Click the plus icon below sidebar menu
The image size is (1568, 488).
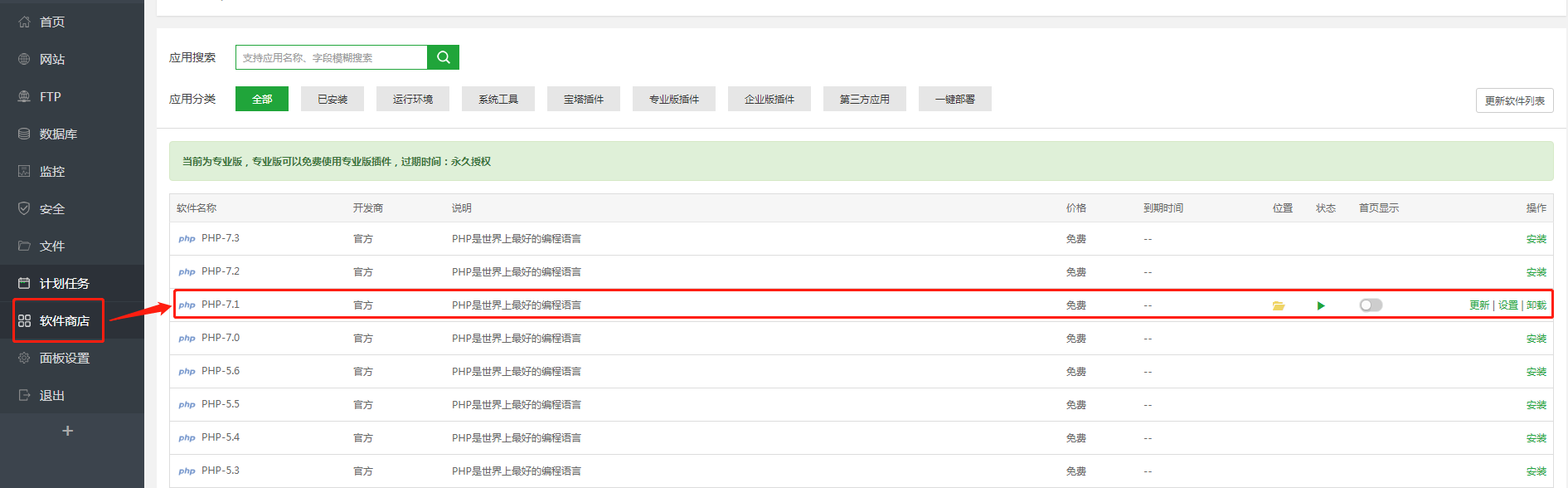(x=68, y=431)
